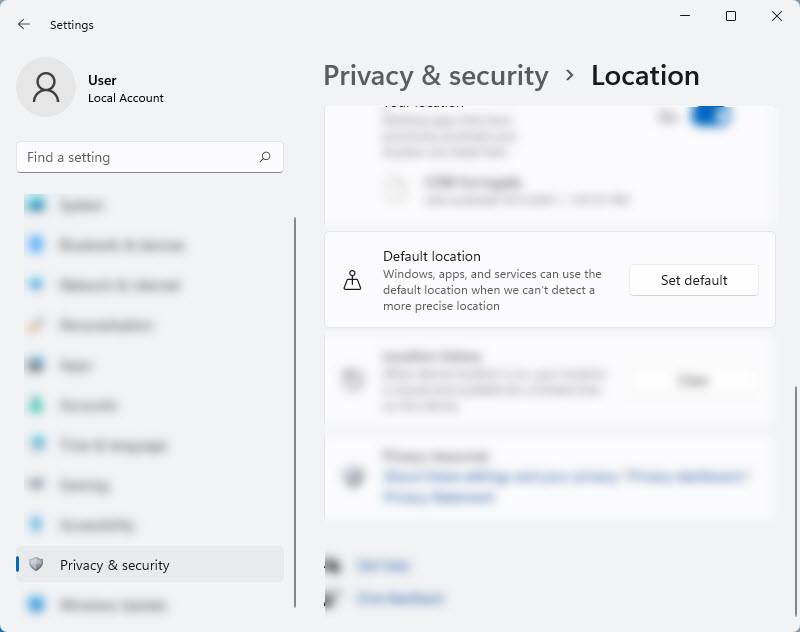Click the sidebar navigation scrollbar
The width and height of the screenshot is (800, 632).
click(x=295, y=410)
